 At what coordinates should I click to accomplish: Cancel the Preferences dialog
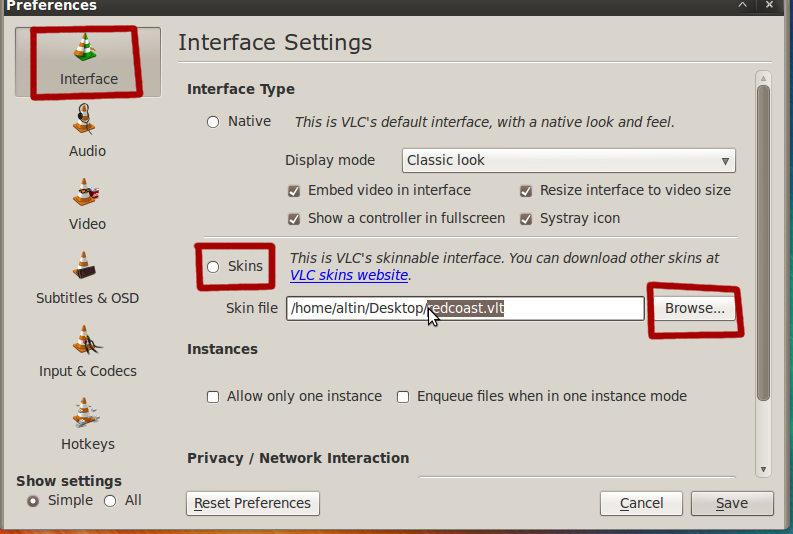641,504
